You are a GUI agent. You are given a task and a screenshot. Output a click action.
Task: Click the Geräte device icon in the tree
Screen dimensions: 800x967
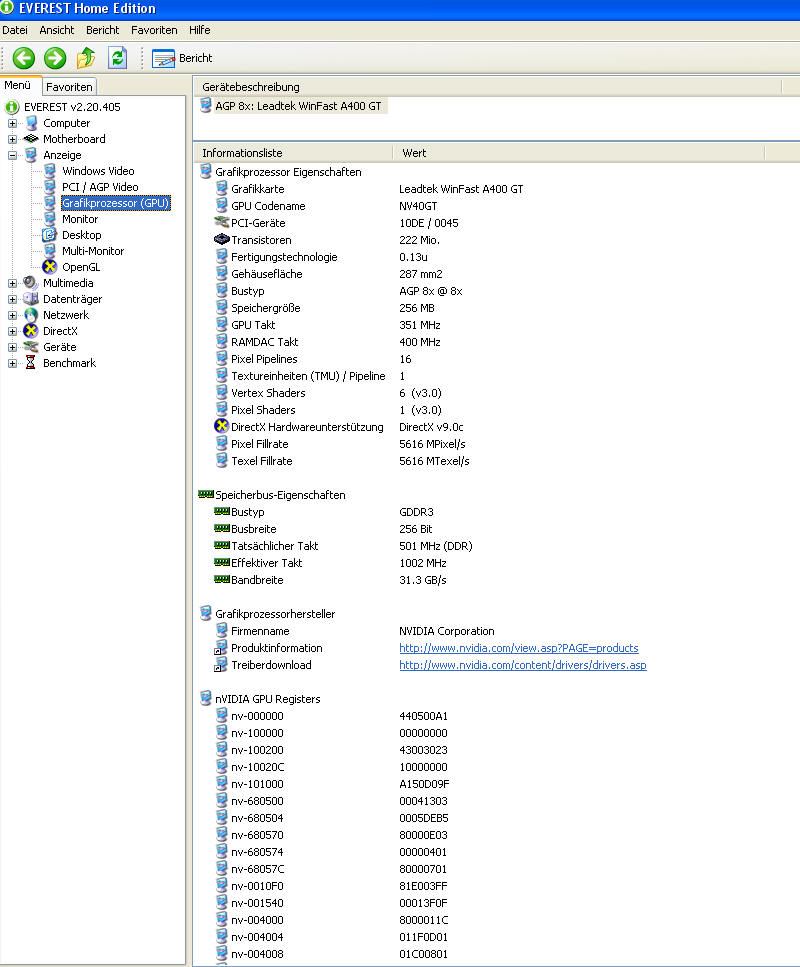pyautogui.click(x=31, y=347)
